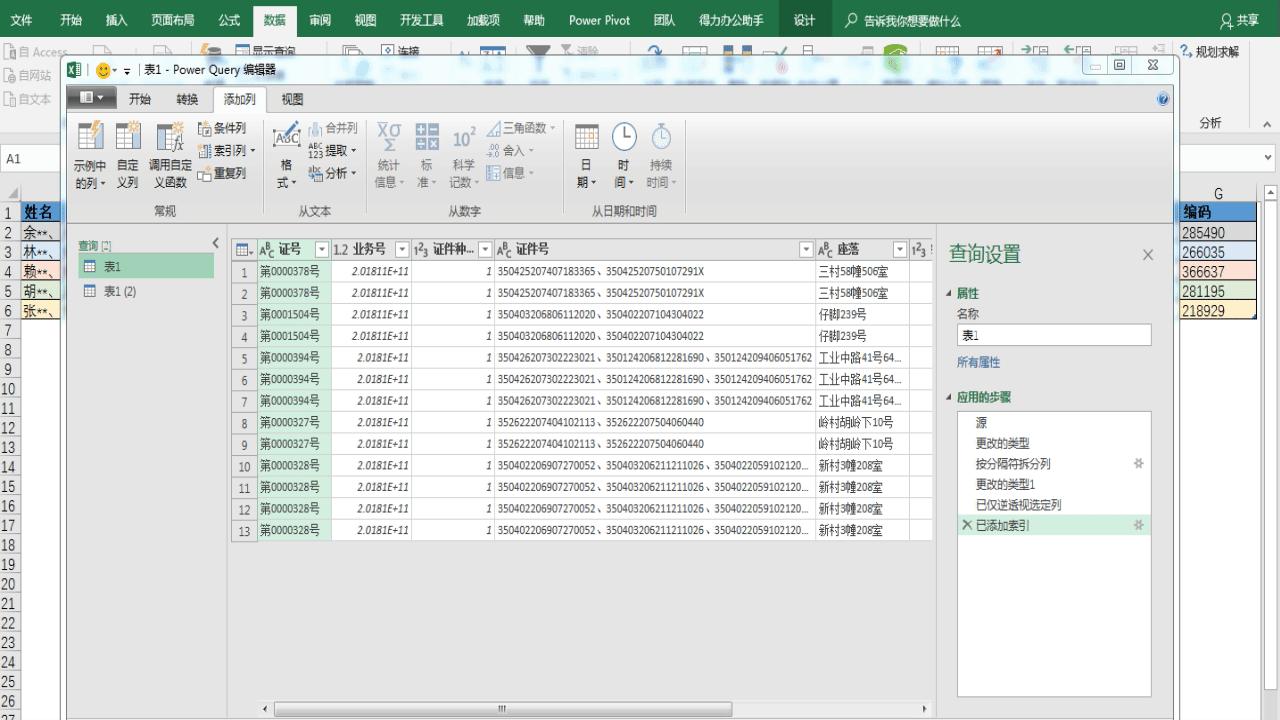Add a 条件列 conditional column
The height and width of the screenshot is (720, 1280).
pyautogui.click(x=222, y=129)
